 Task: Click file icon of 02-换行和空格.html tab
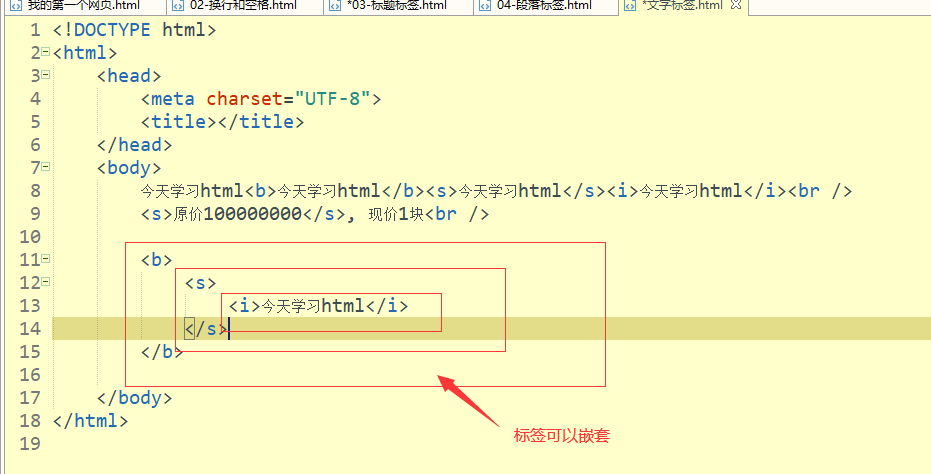point(178,6)
